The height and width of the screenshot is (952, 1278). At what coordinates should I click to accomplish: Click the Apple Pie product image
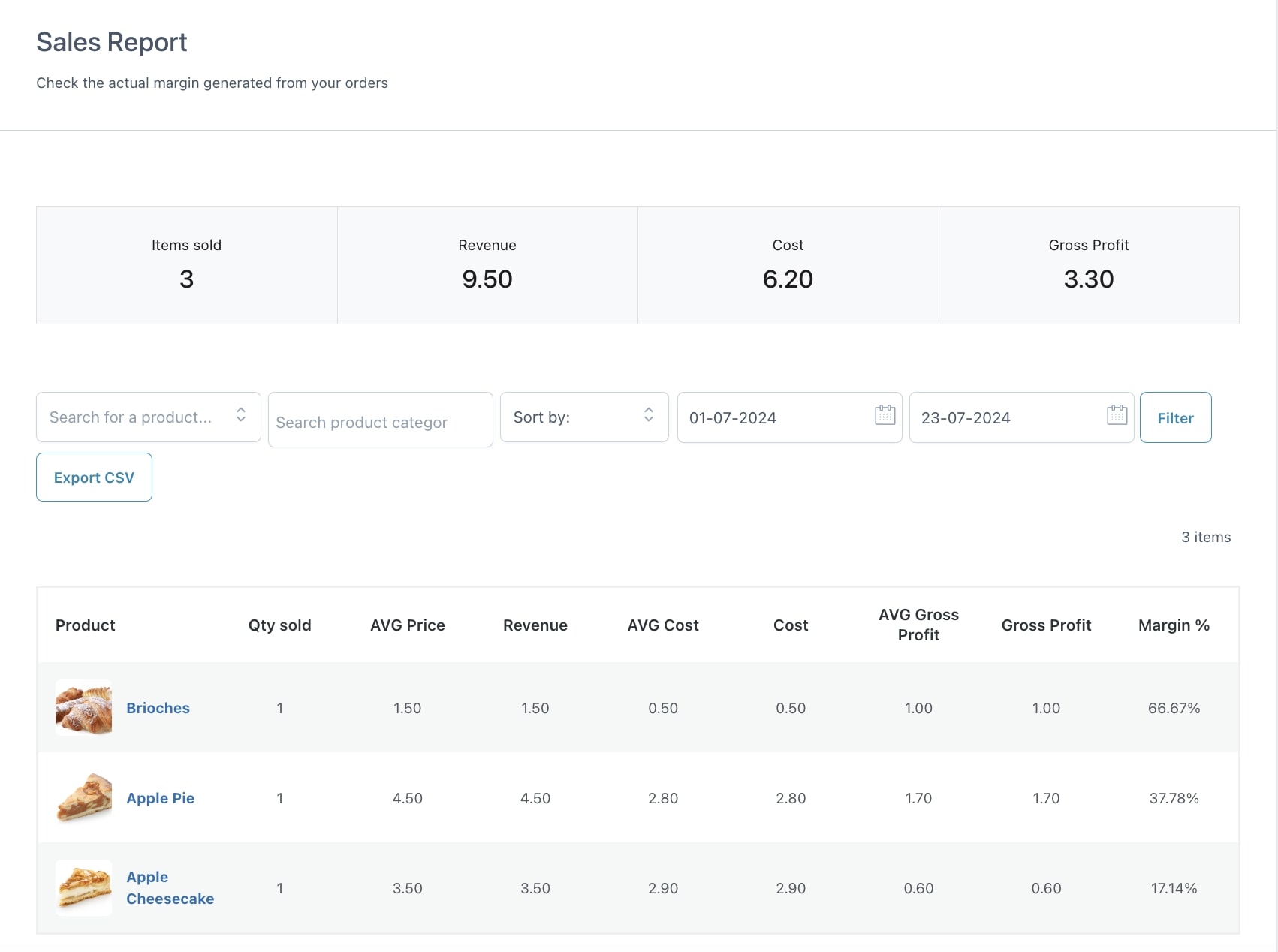(83, 797)
